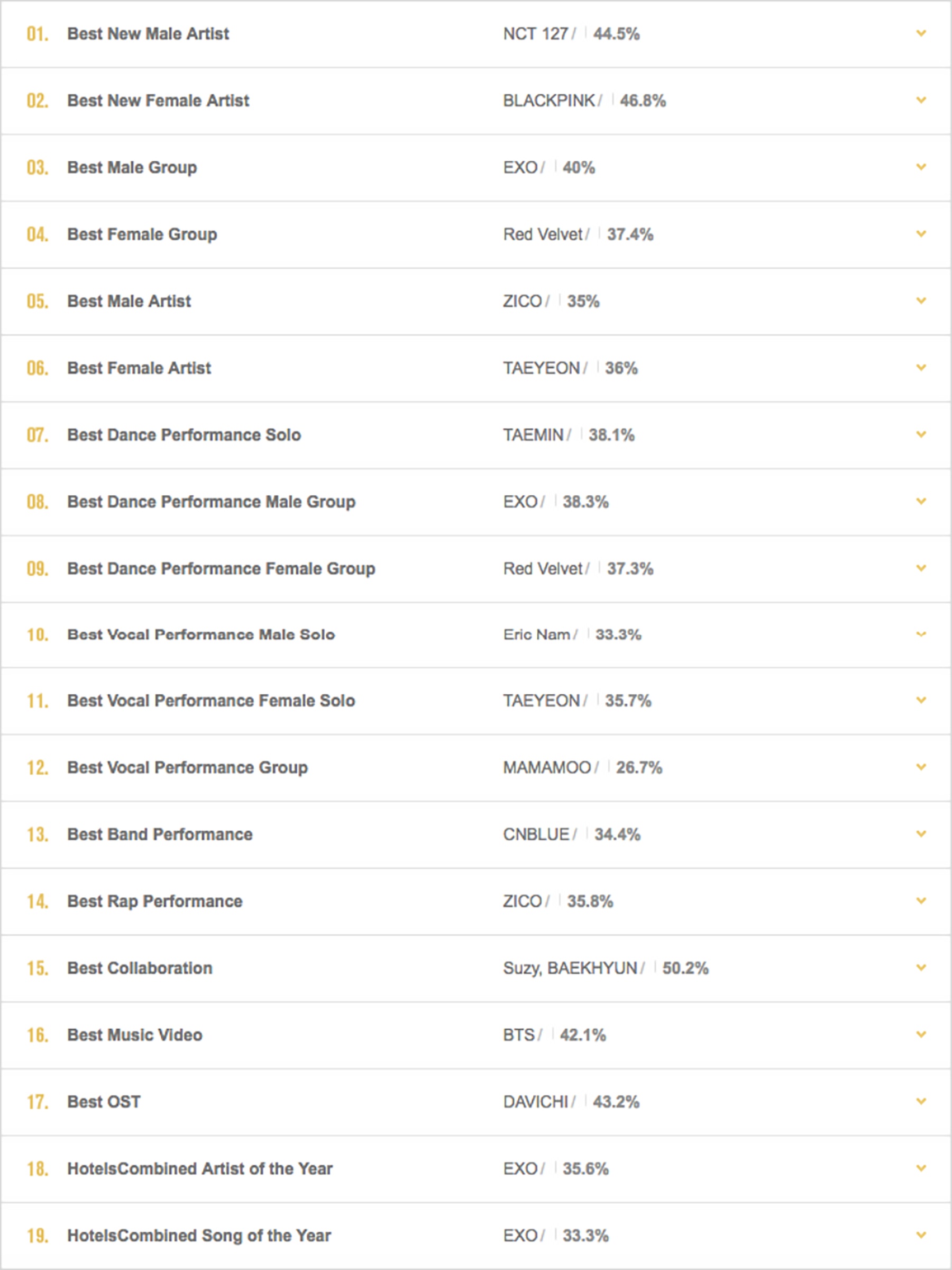The image size is (952, 1270).
Task: Expand Best Vocal Performance Group chevron
Action: [921, 768]
